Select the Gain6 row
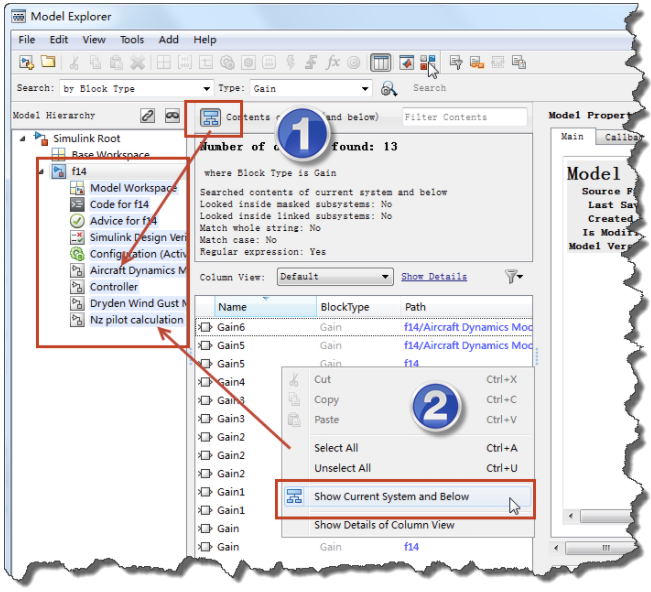The width and height of the screenshot is (651, 592). point(364,327)
